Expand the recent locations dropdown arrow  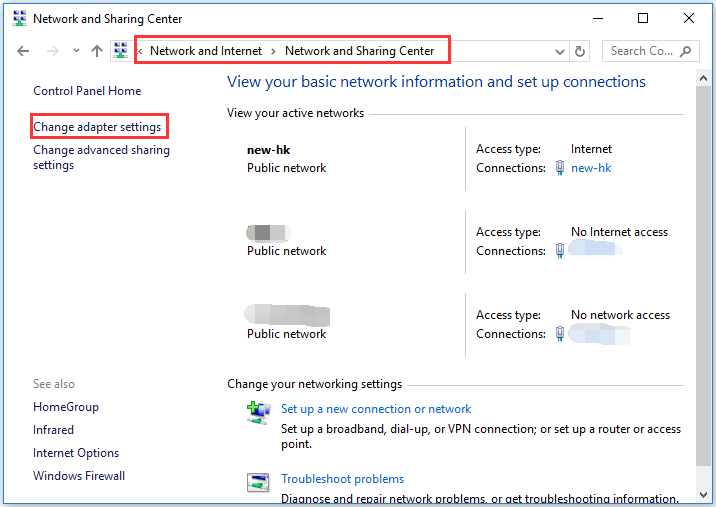[74, 51]
